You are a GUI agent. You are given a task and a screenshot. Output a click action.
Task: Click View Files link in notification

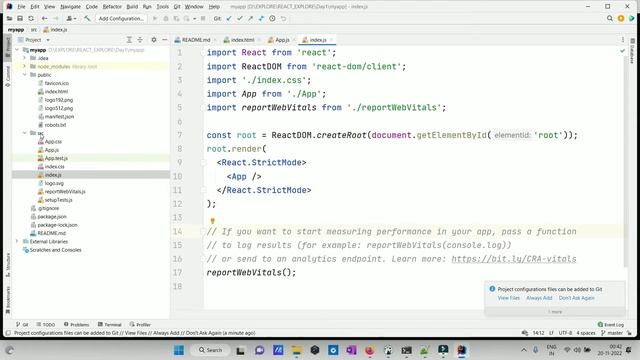pyautogui.click(x=509, y=298)
